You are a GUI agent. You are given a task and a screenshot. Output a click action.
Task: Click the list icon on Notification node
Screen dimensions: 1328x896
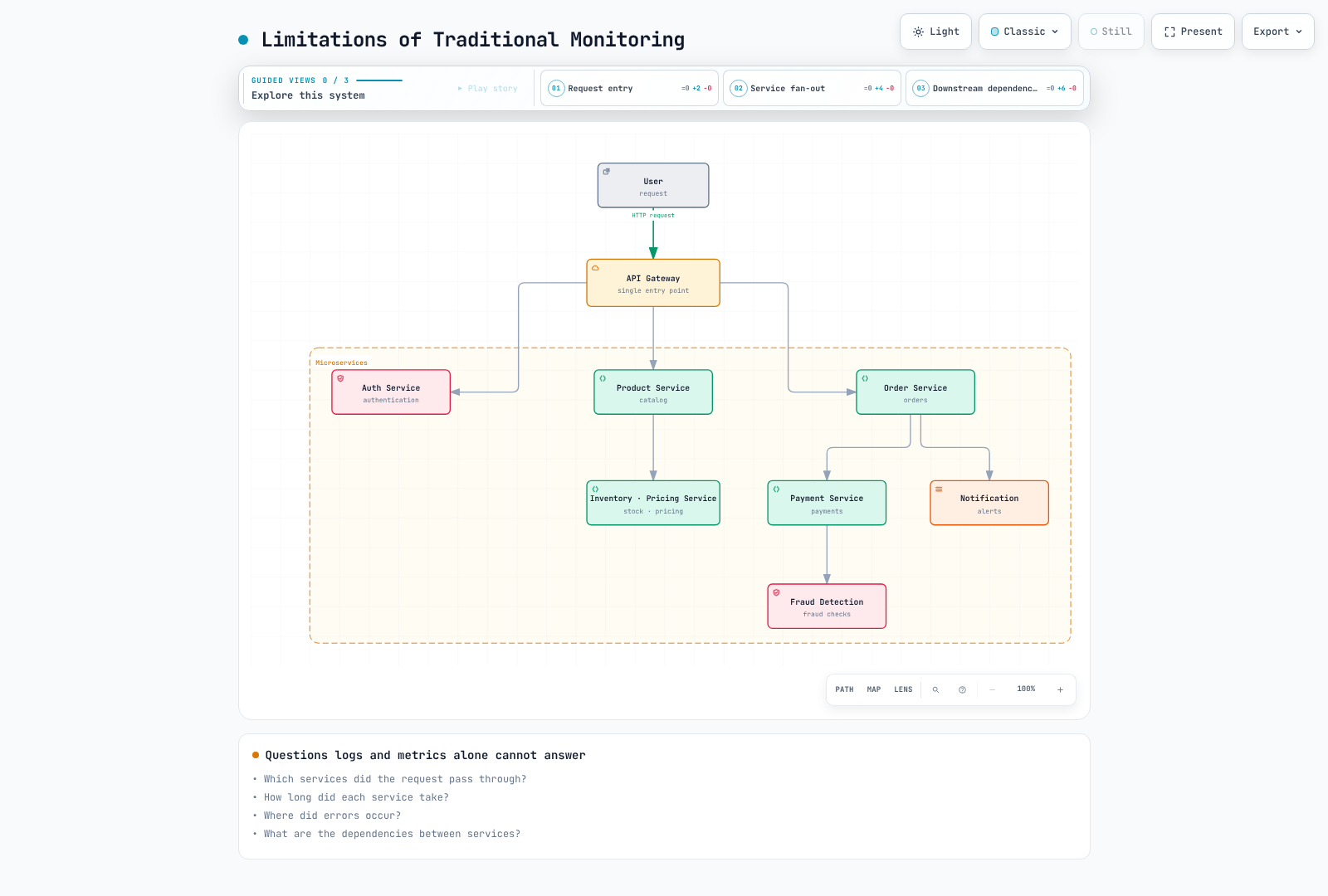[x=939, y=489]
